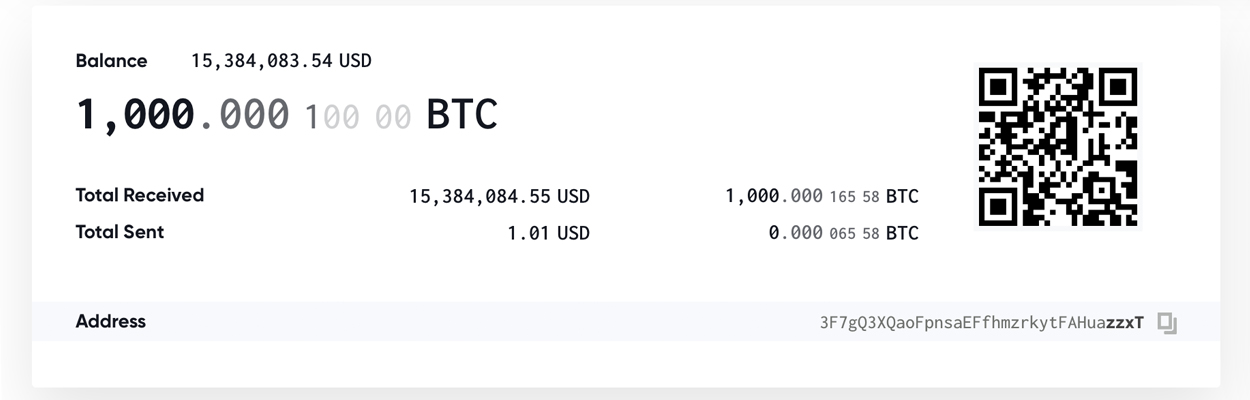The image size is (1250, 400).
Task: Click the large BTC unit label
Action: 462,115
